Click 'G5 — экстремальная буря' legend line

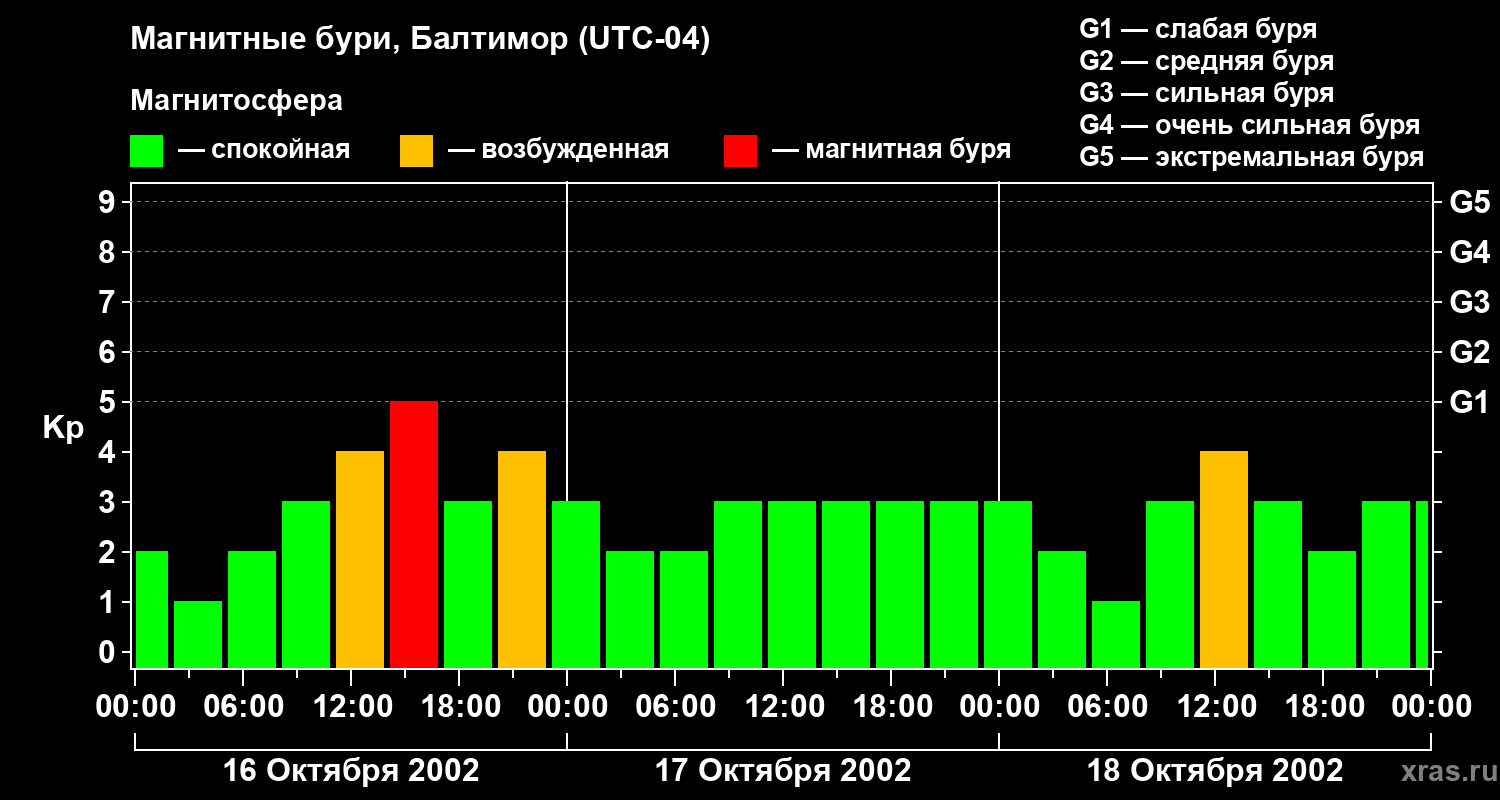tap(1251, 157)
